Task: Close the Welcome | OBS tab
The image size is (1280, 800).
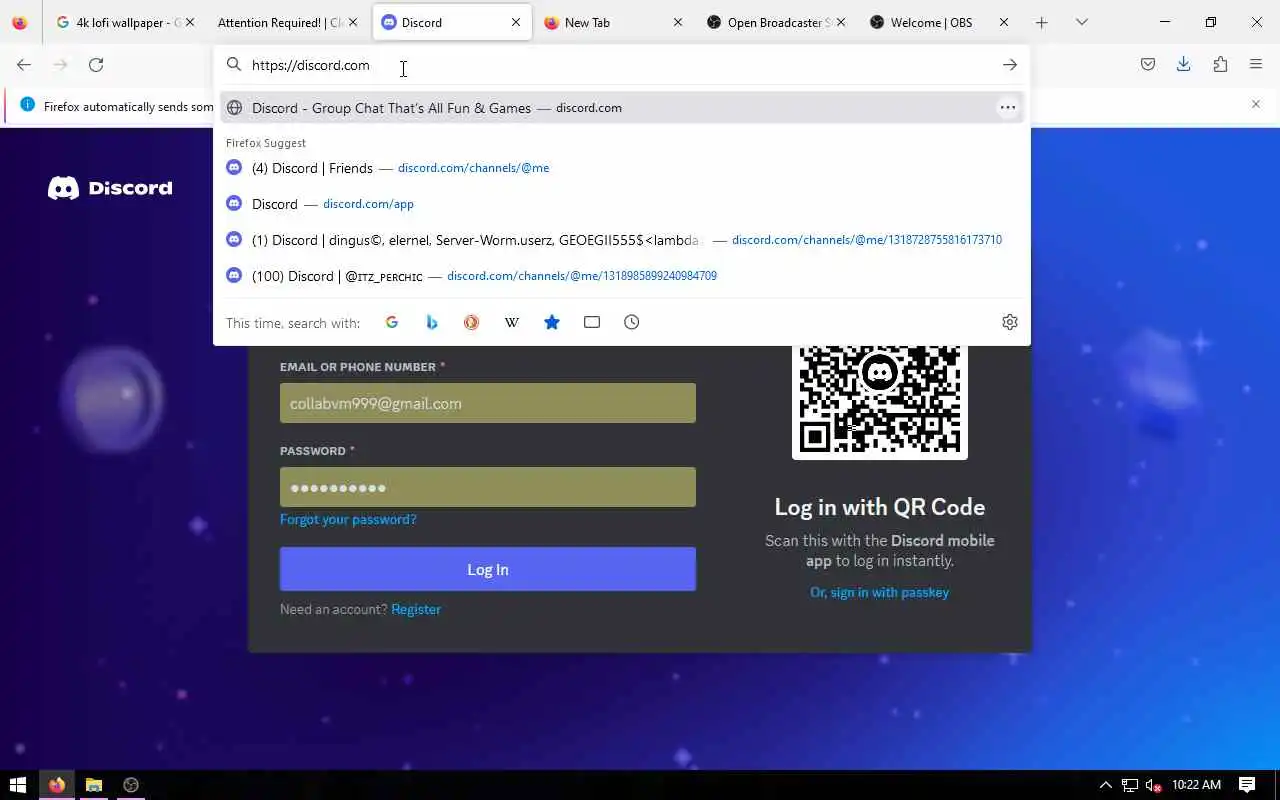Action: coord(1004,22)
